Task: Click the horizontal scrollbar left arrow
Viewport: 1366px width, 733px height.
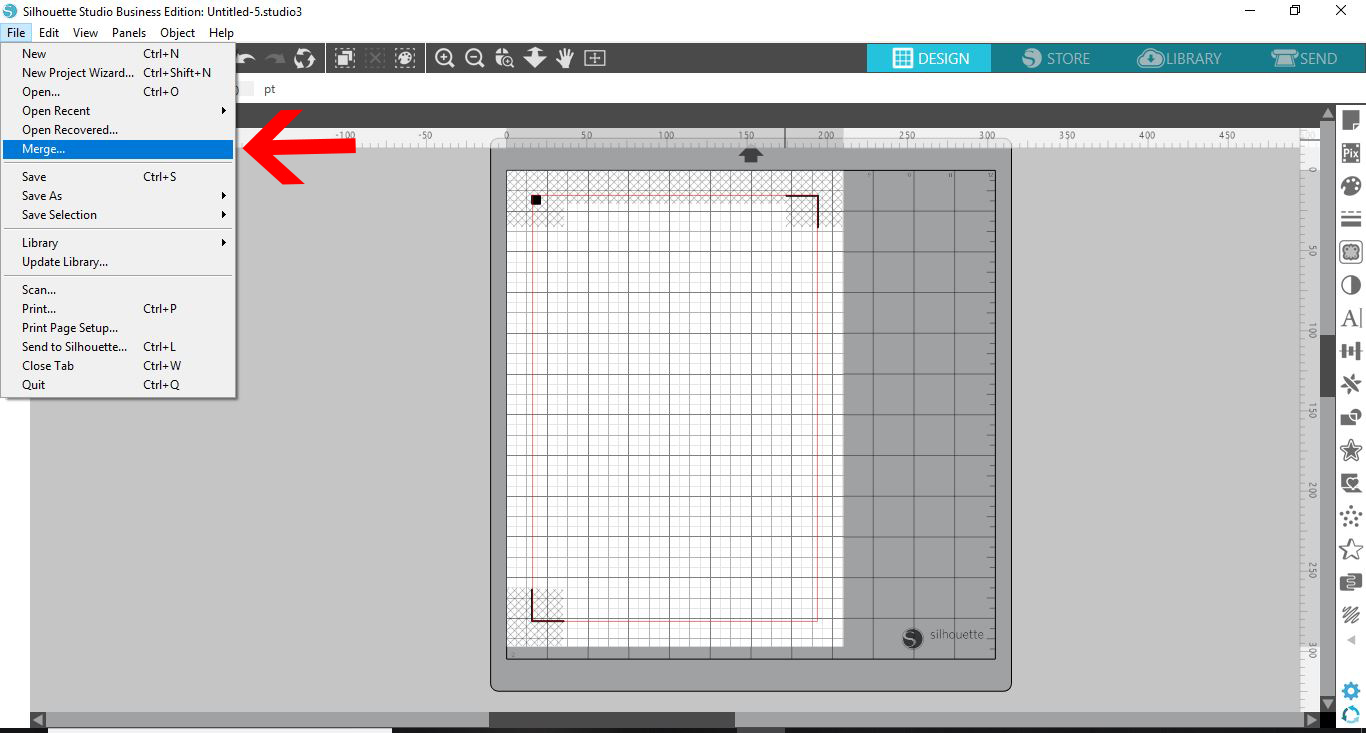Action: [39, 720]
